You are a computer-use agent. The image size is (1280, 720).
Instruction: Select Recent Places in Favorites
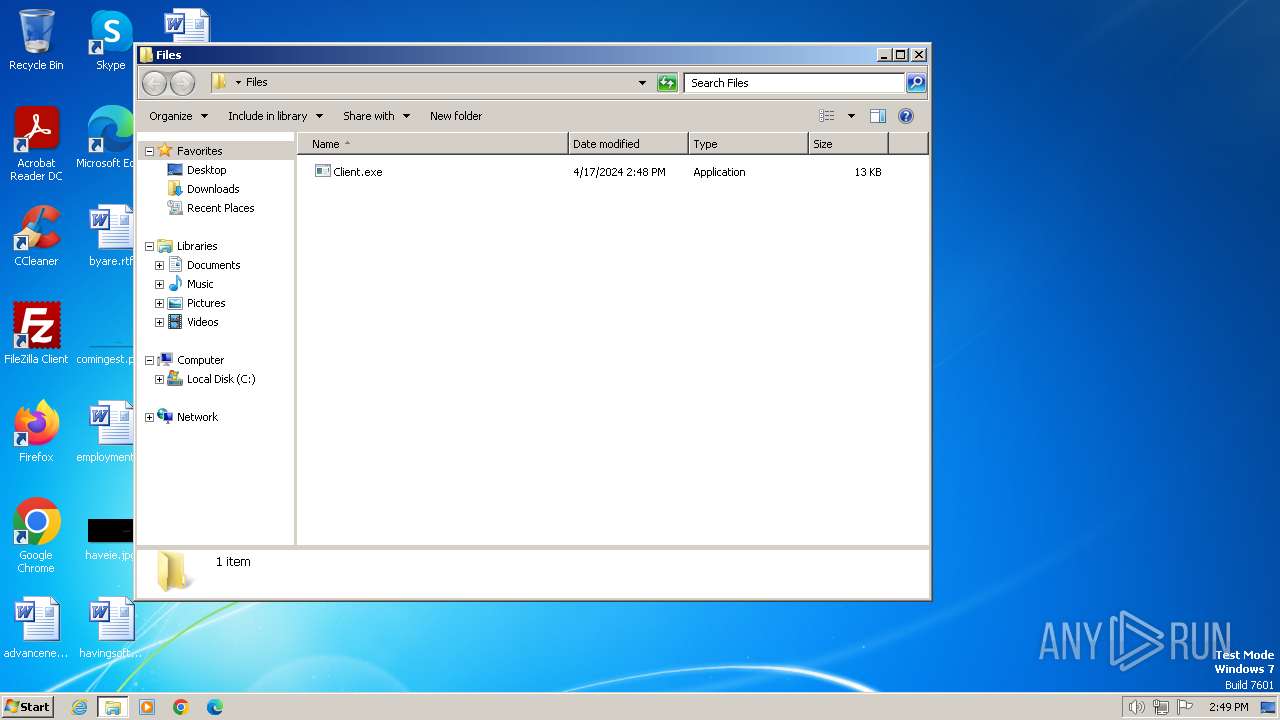[x=220, y=208]
